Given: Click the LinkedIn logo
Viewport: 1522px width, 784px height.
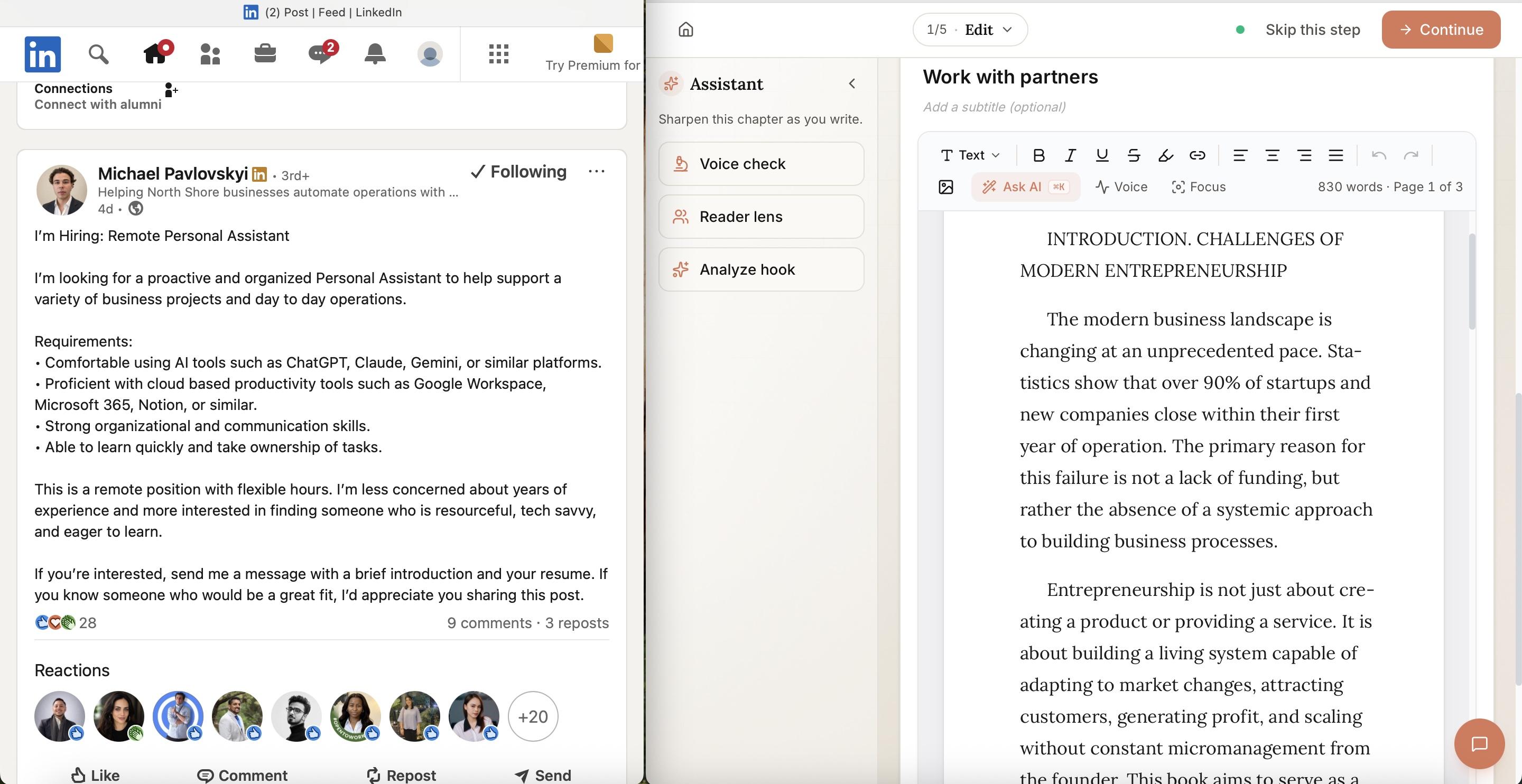Looking at the screenshot, I should pyautogui.click(x=42, y=54).
